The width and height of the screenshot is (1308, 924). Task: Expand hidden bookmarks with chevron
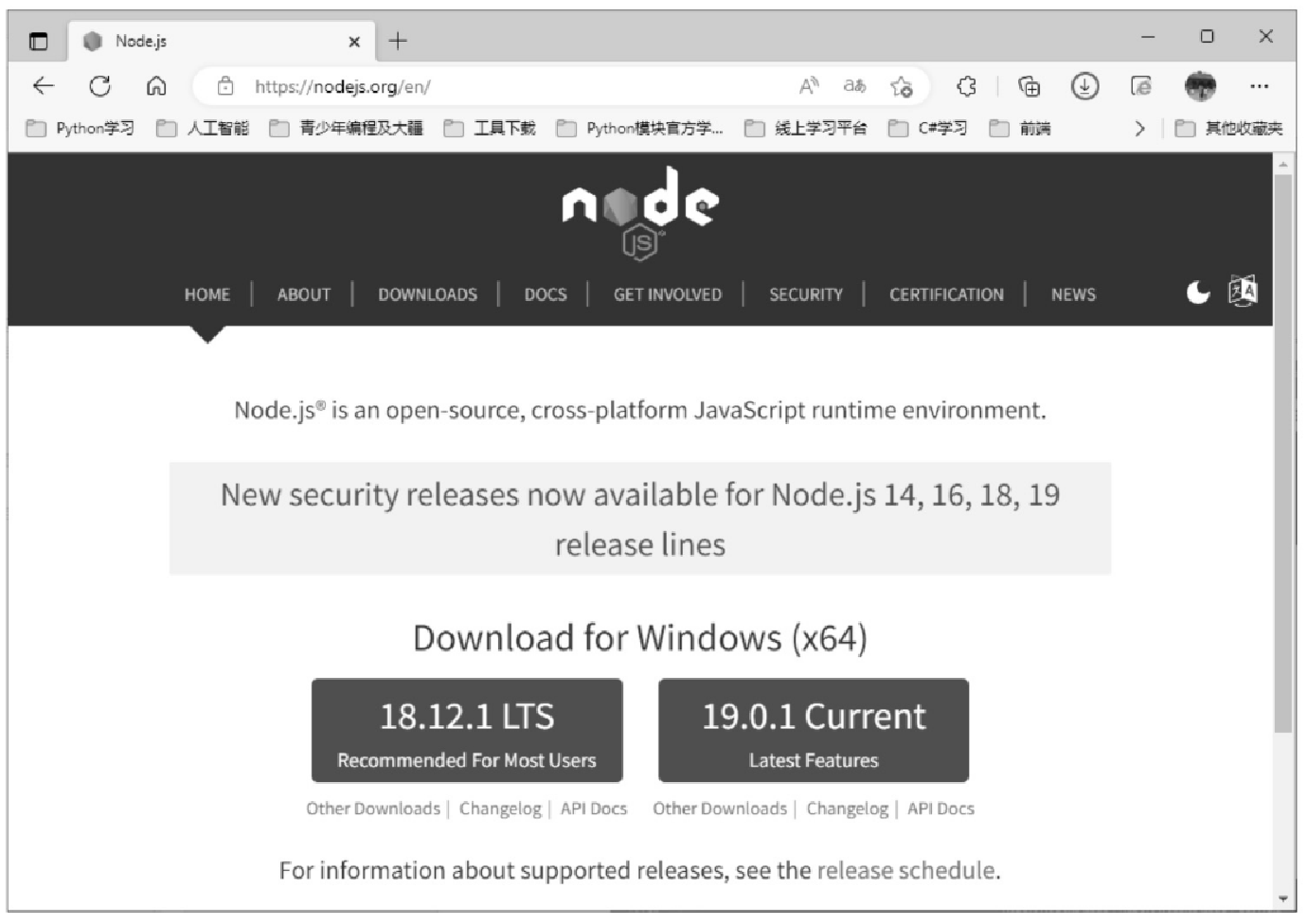pos(1139,128)
